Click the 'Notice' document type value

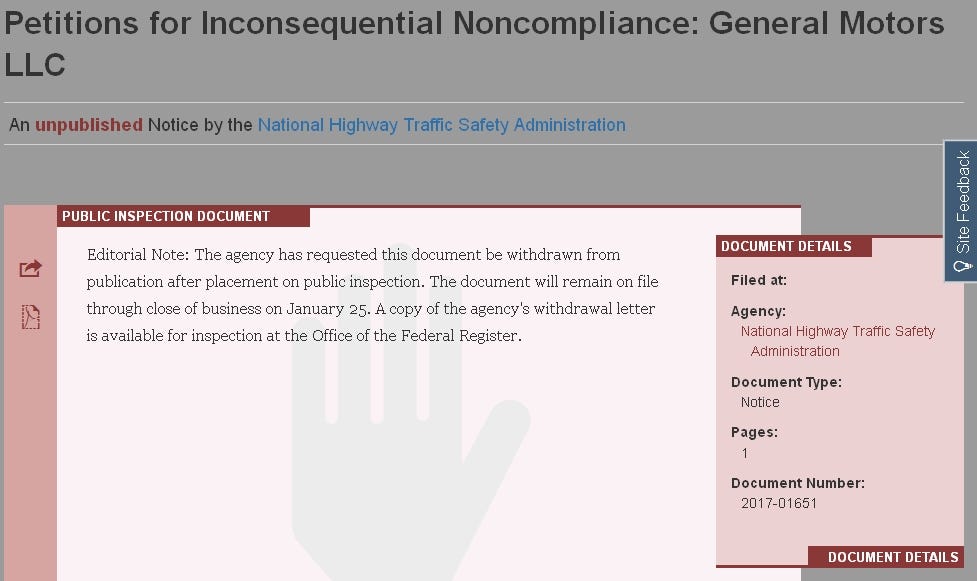tap(760, 402)
